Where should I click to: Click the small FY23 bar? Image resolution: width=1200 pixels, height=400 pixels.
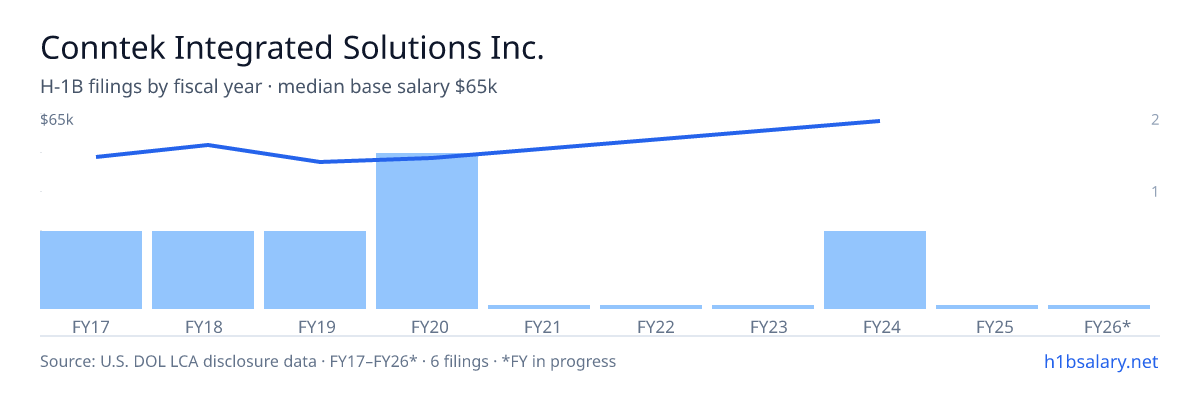(763, 307)
